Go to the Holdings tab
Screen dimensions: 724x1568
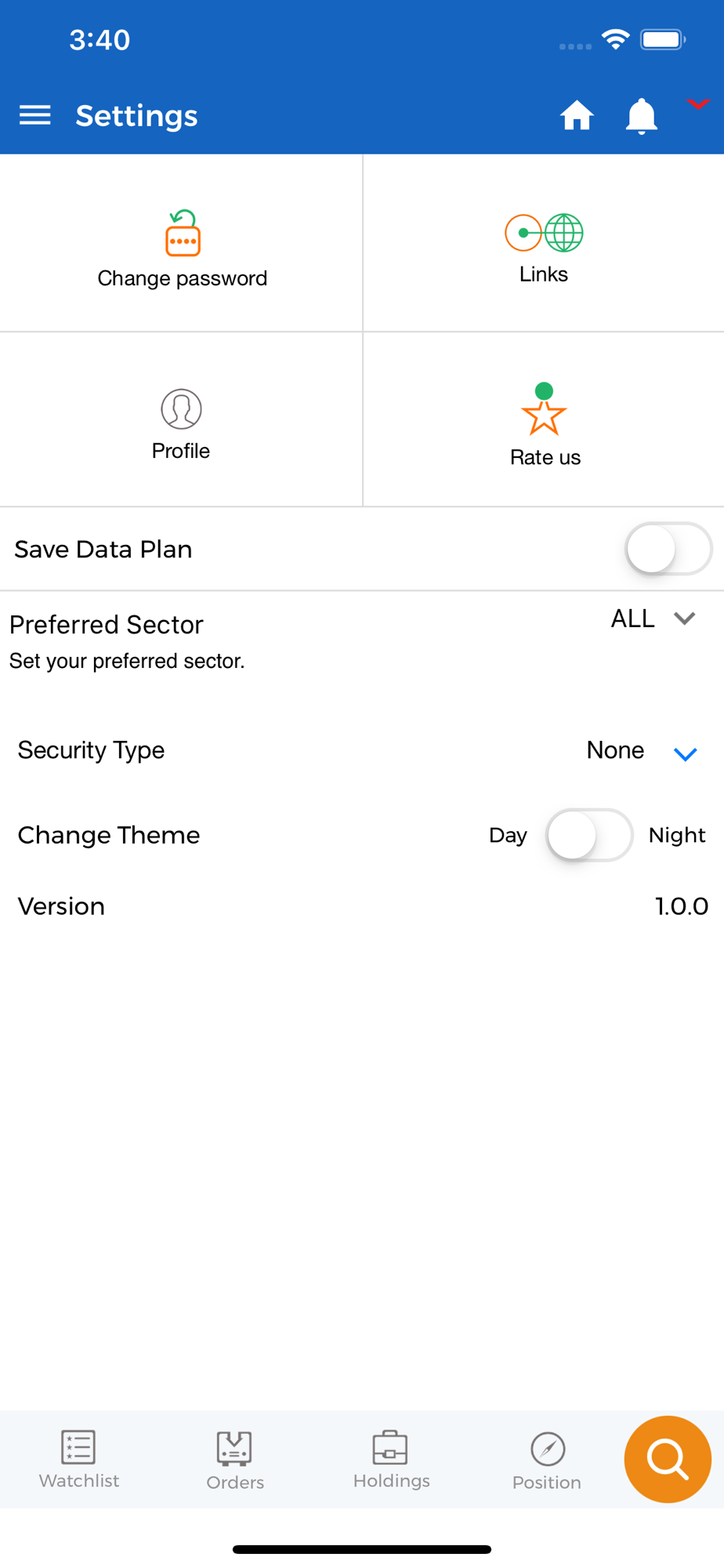click(x=391, y=1459)
